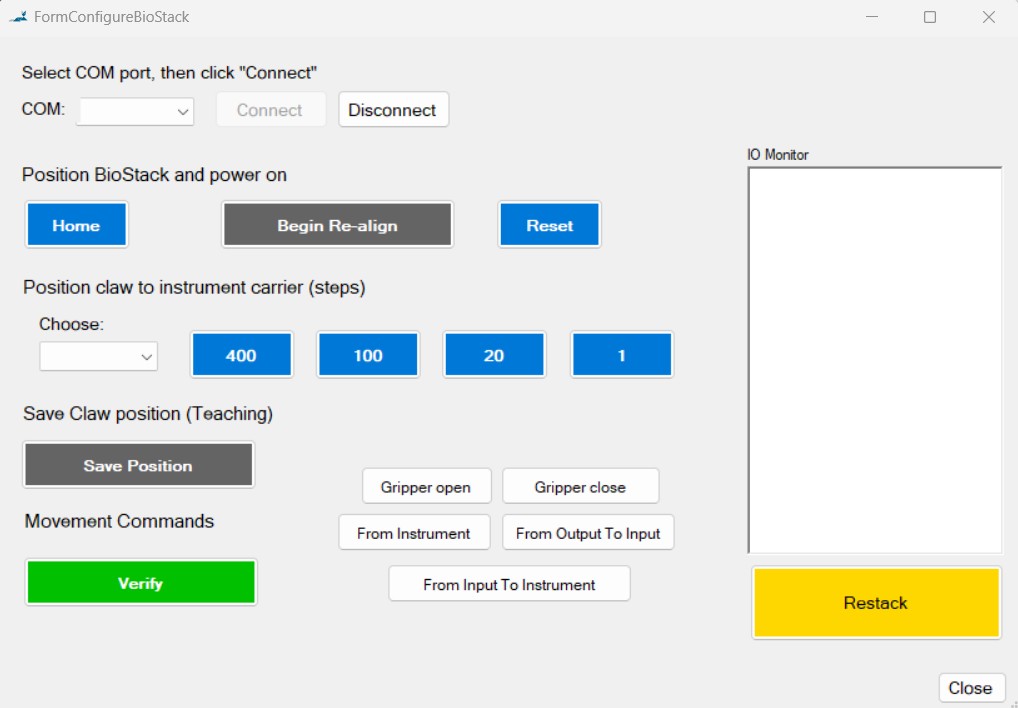Move claw by 100 steps
The height and width of the screenshot is (708, 1018).
368,354
